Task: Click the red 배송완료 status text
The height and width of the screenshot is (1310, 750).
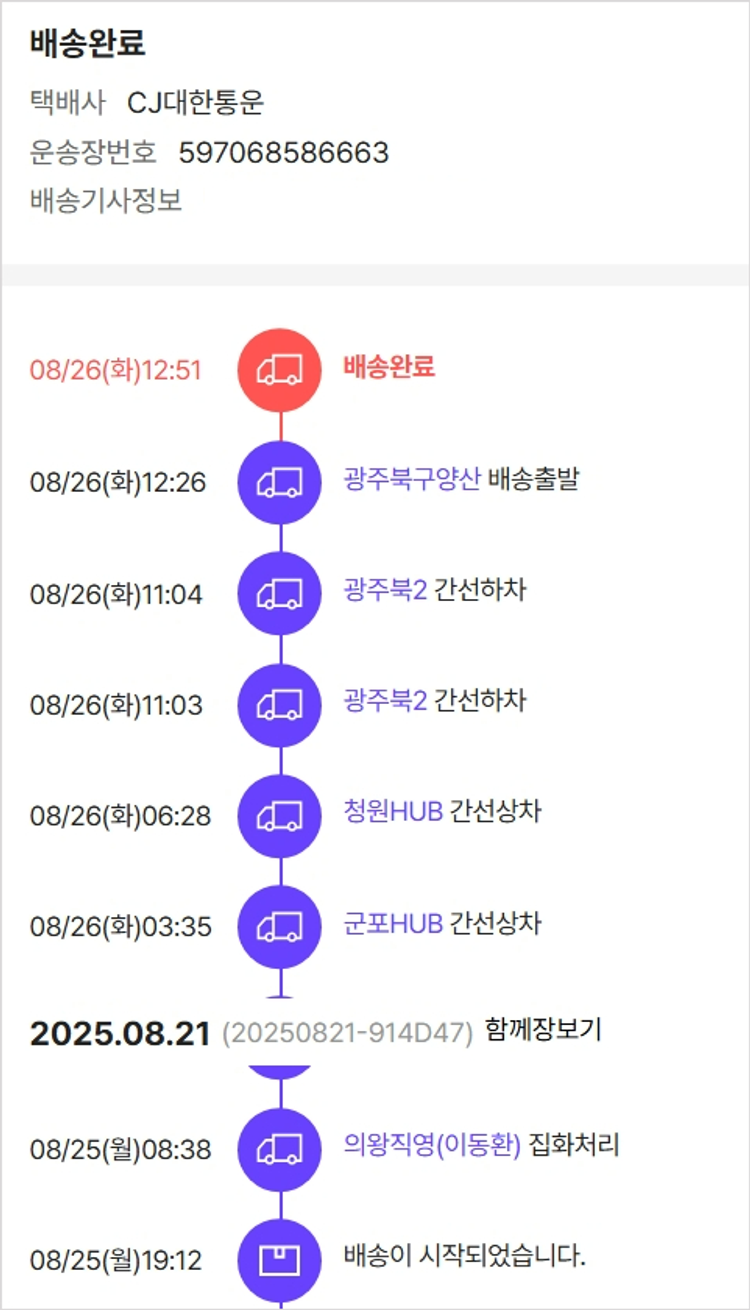Action: [389, 367]
